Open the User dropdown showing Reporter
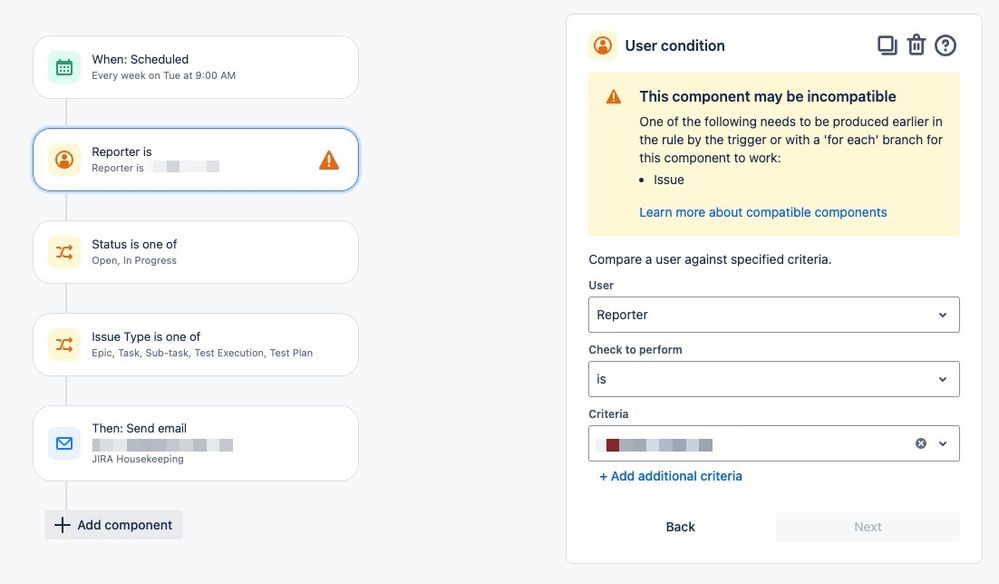The height and width of the screenshot is (584, 999). (773, 315)
